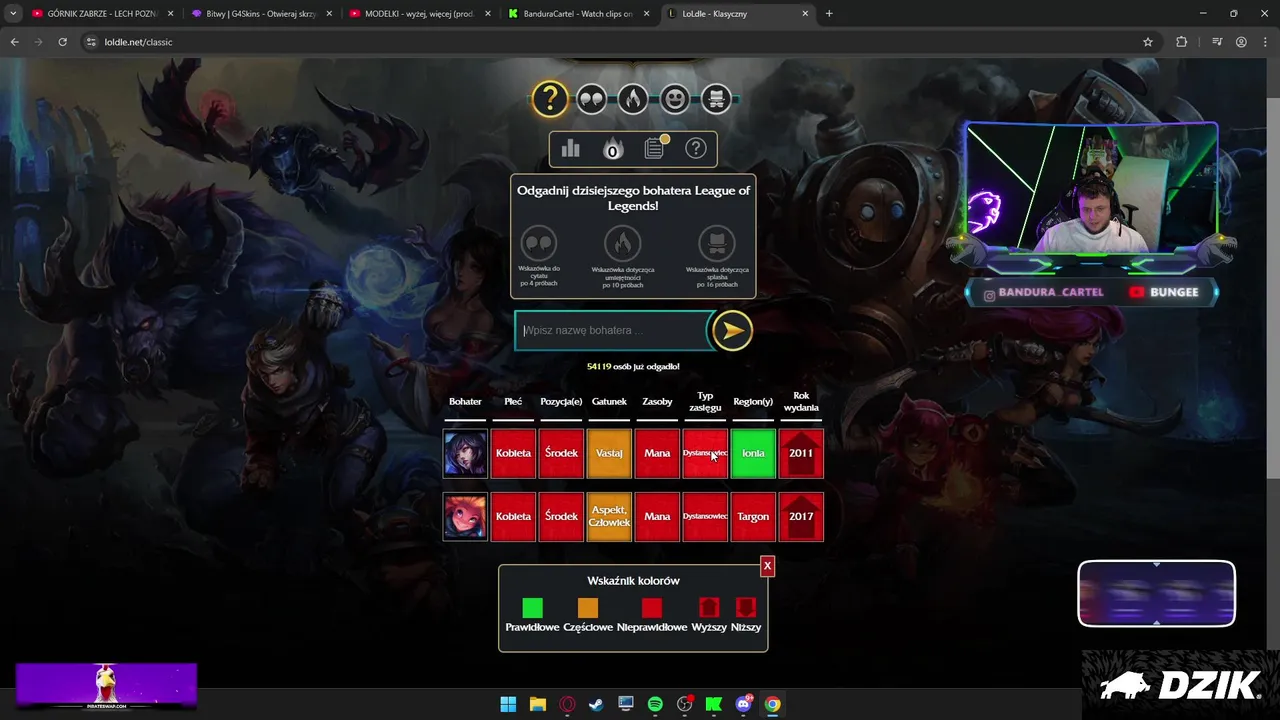Click the 2011 release year cell
The image size is (1280, 720).
[x=801, y=453]
